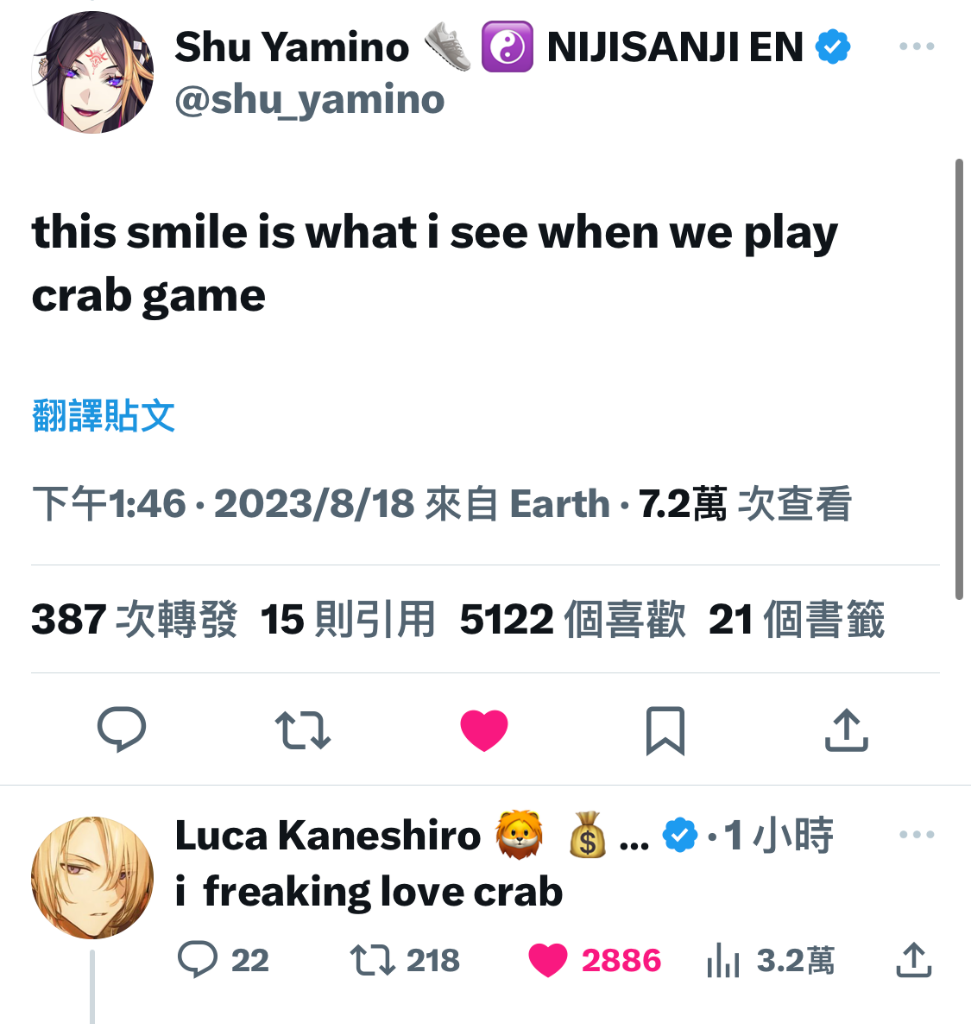Viewport: 971px width, 1024px height.
Task: Open Shu Yamino's profile picture
Action: [x=93, y=72]
